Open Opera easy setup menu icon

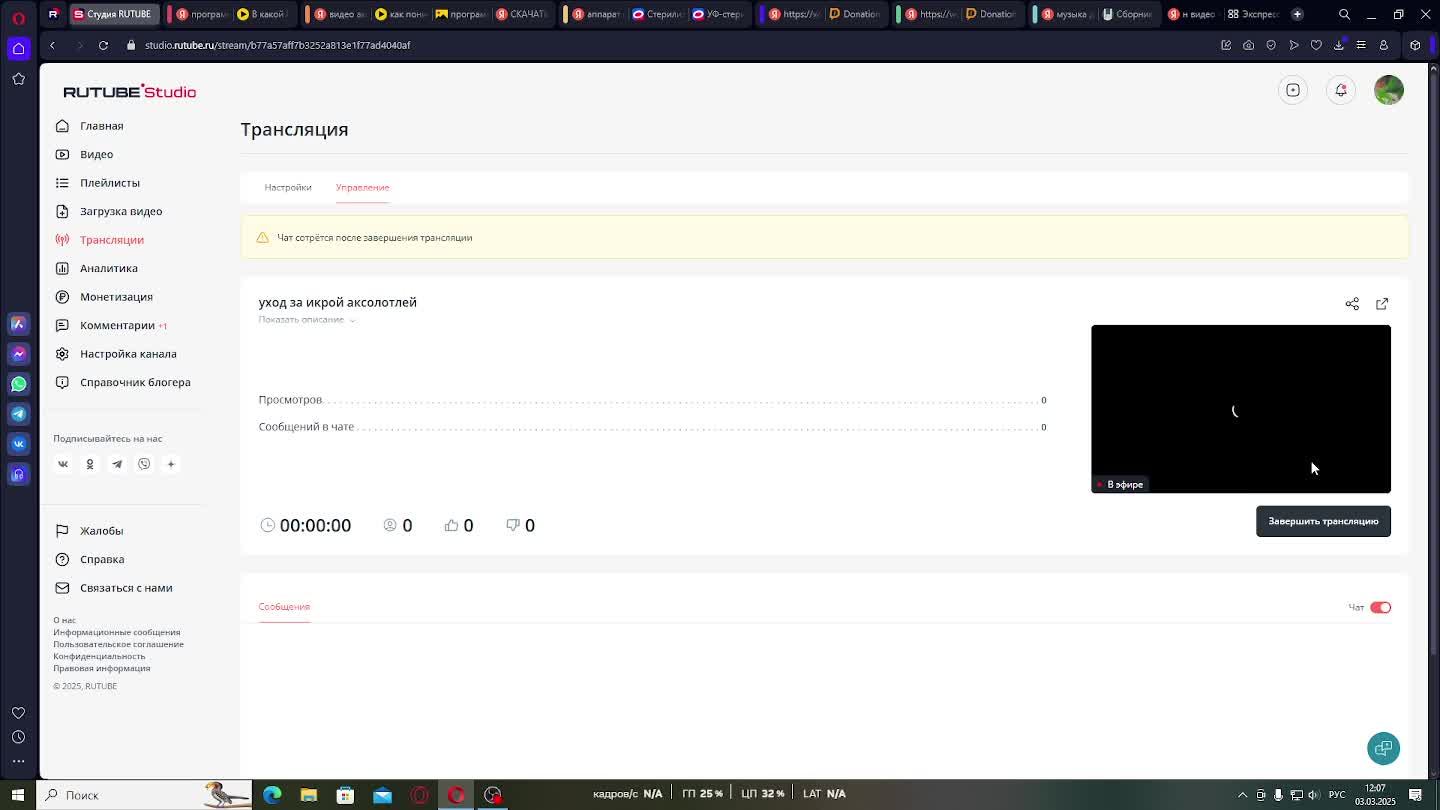point(1361,45)
